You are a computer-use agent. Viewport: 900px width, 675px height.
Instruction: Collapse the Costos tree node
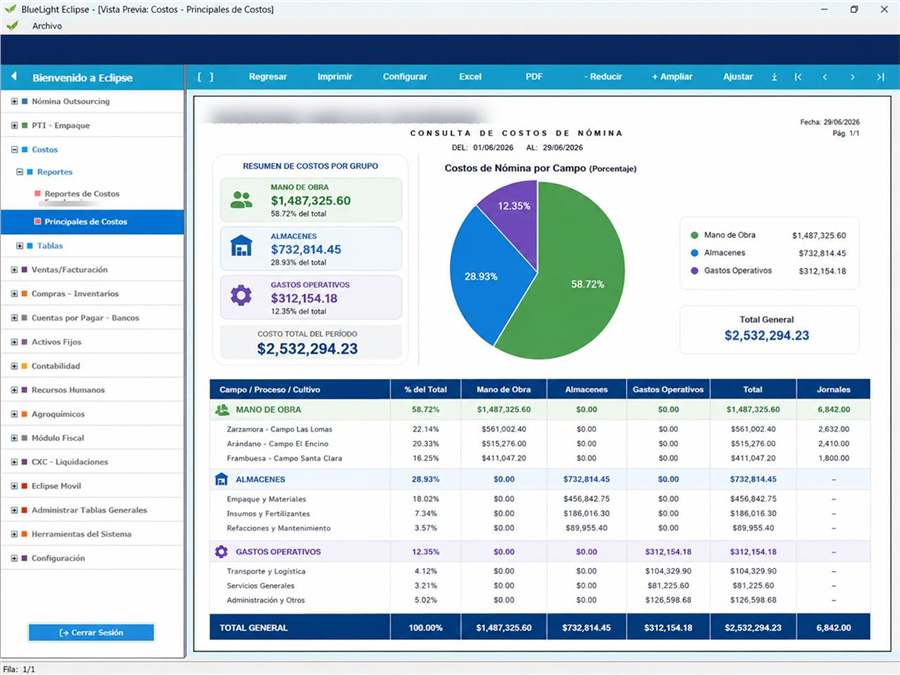(x=14, y=149)
